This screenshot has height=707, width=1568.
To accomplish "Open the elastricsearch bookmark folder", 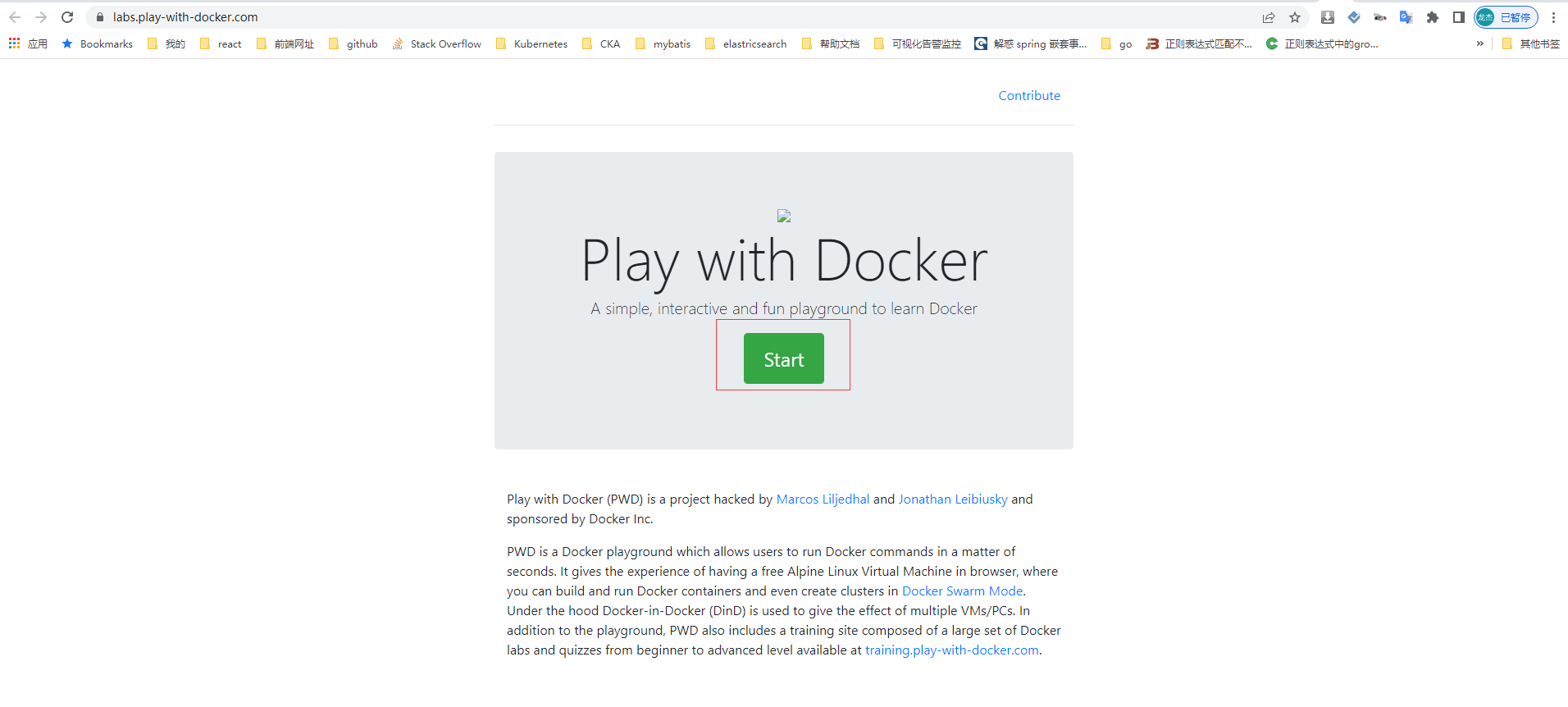I will pyautogui.click(x=745, y=44).
